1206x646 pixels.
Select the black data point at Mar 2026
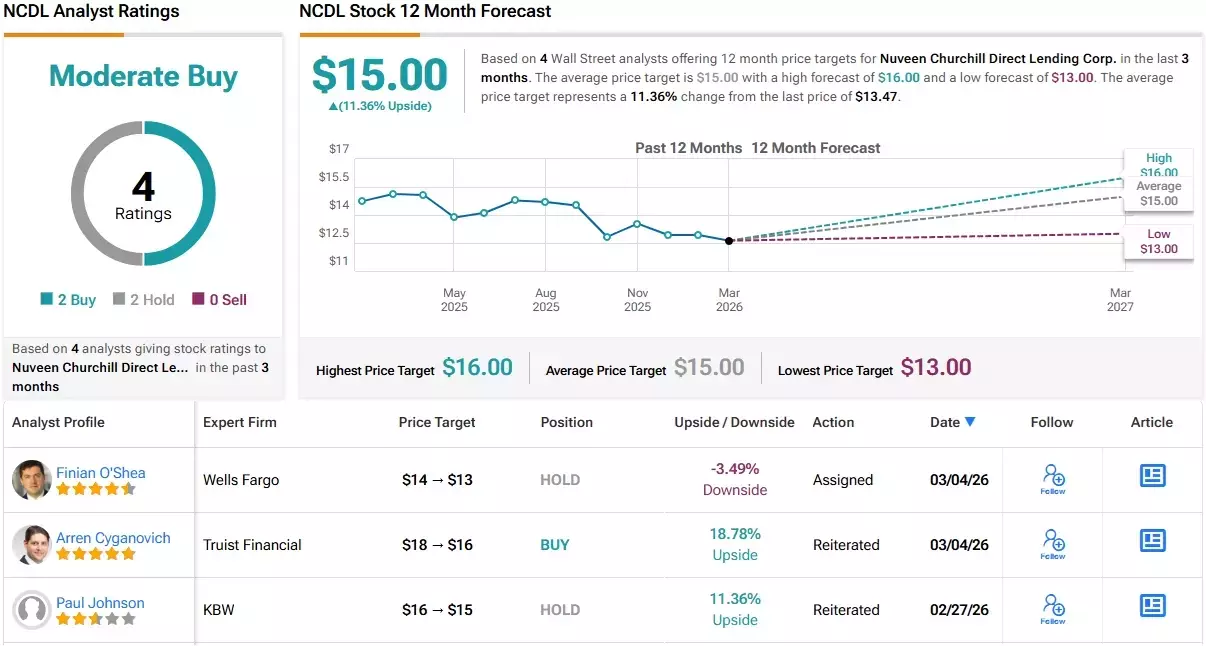pyautogui.click(x=729, y=240)
